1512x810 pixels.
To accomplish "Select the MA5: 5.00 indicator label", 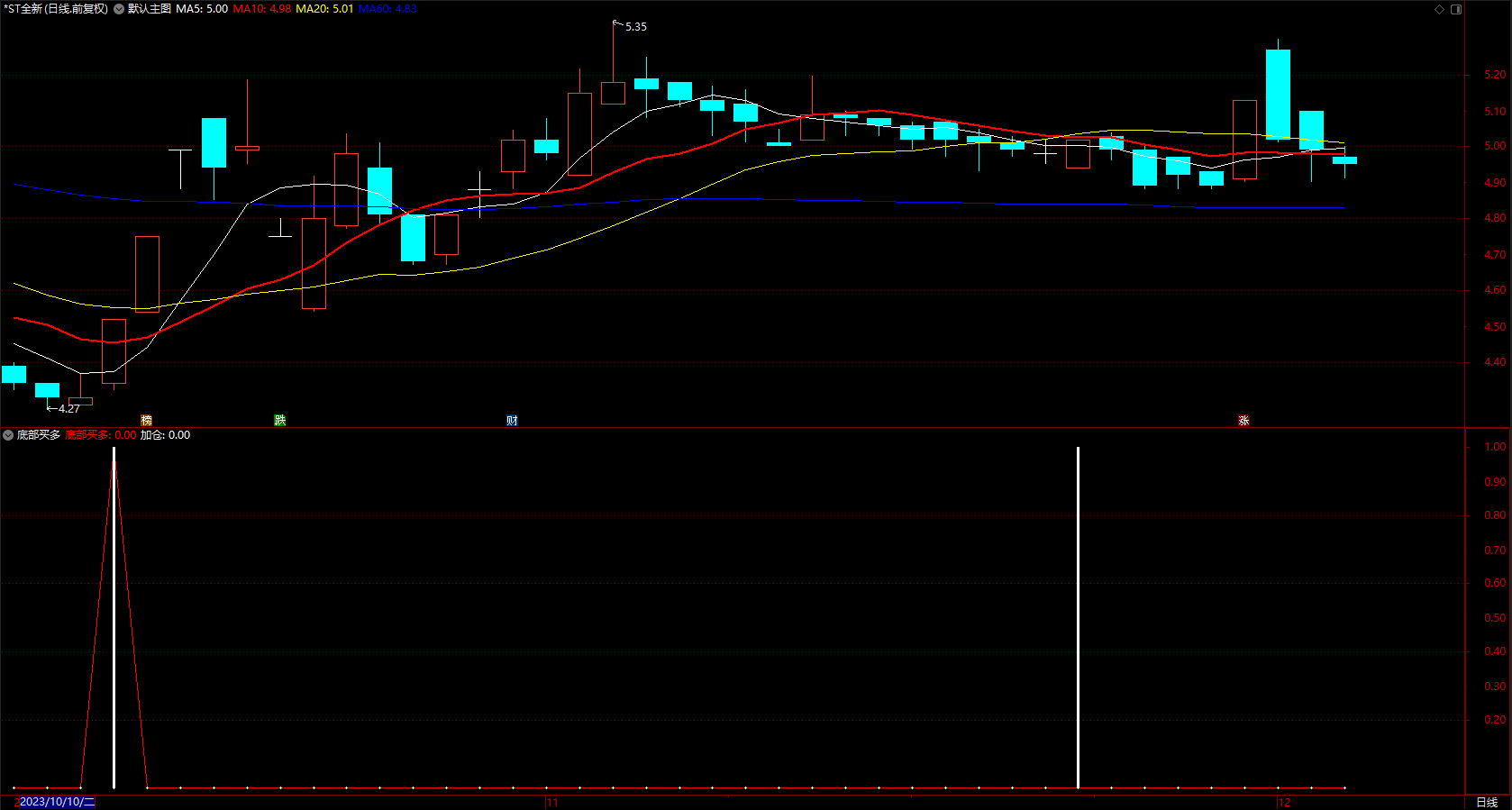I will pyautogui.click(x=202, y=9).
